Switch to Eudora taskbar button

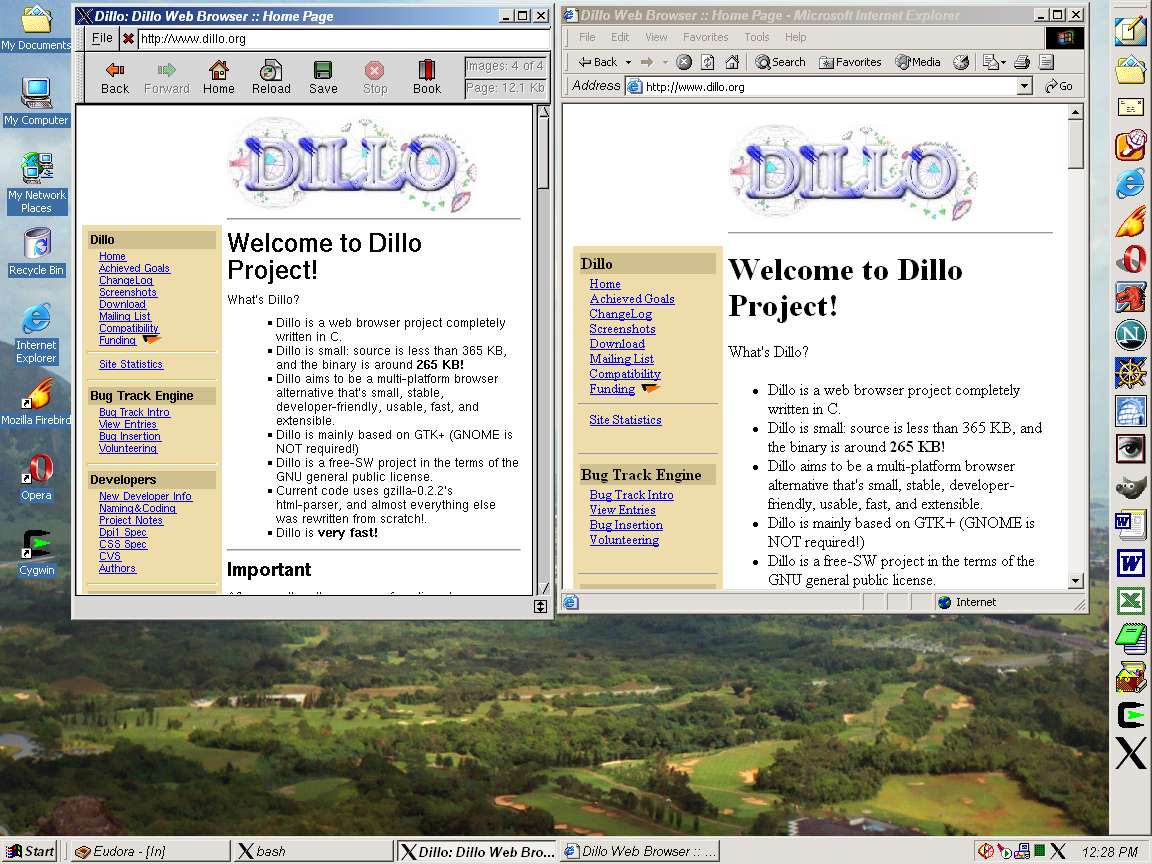tap(150, 851)
